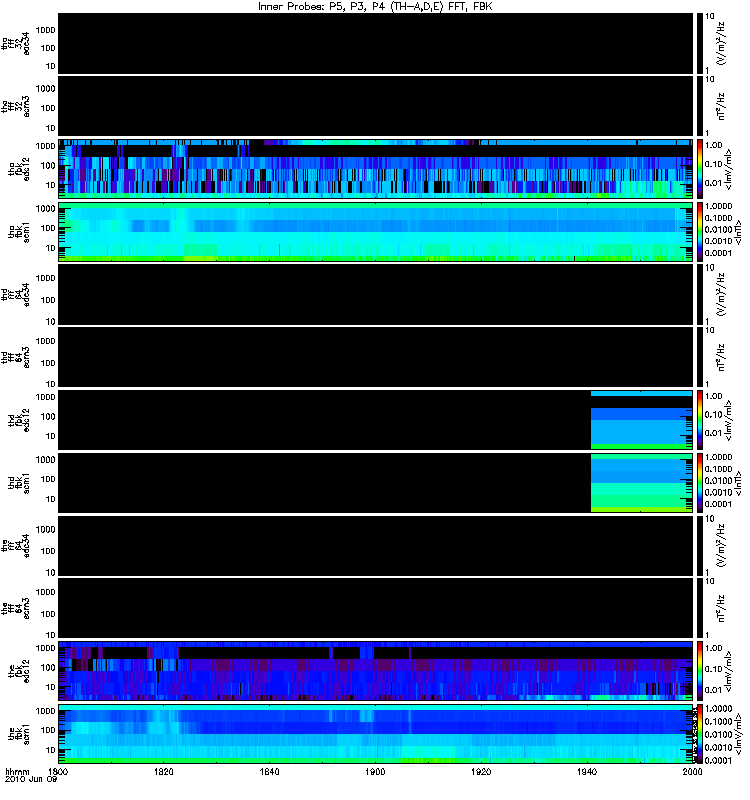Viewport: 750px width, 800px height.
Task: Click the 1900 time axis label
Action: tap(375, 771)
